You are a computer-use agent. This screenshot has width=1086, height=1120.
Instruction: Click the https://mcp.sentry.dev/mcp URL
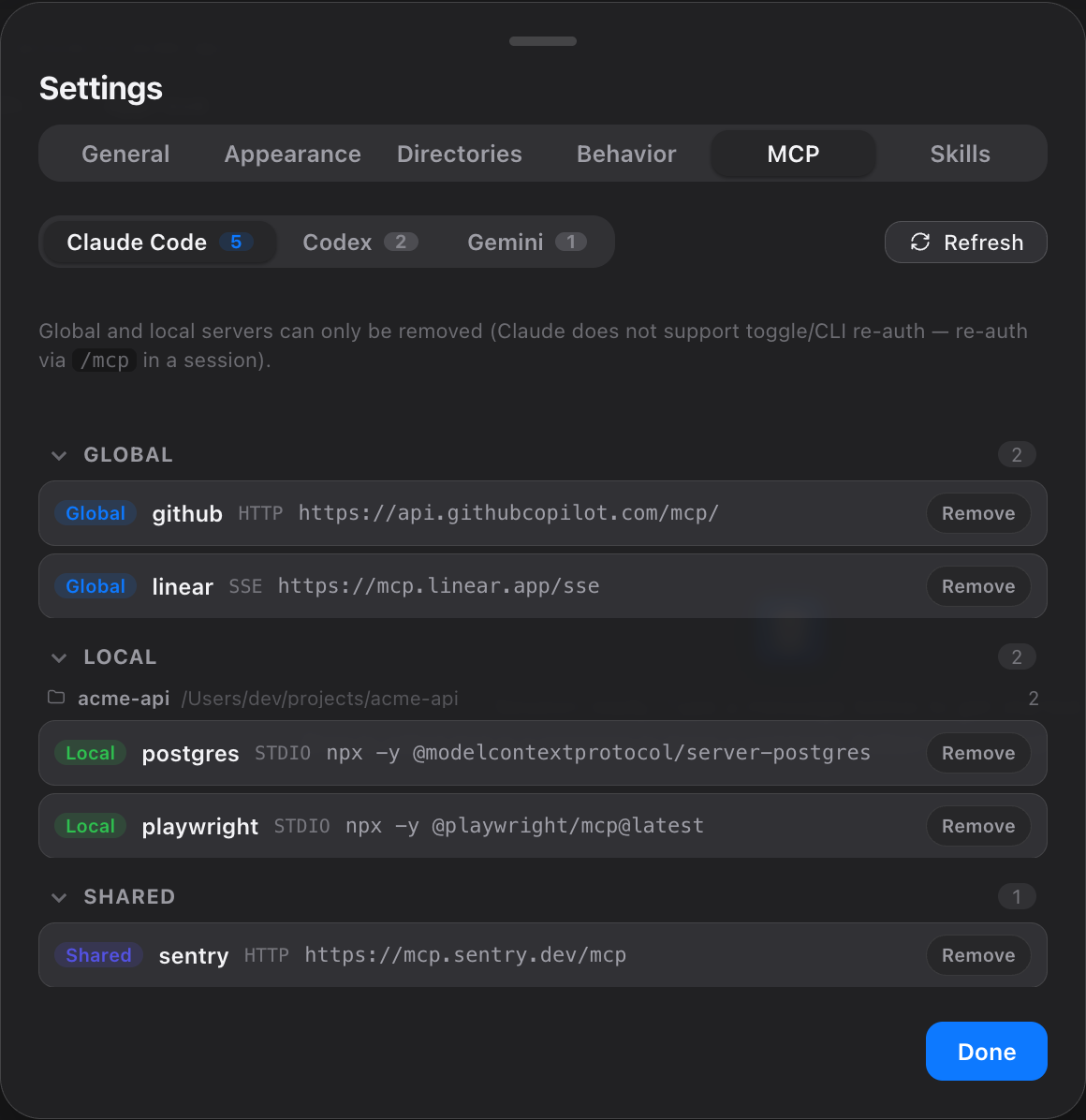(x=465, y=955)
